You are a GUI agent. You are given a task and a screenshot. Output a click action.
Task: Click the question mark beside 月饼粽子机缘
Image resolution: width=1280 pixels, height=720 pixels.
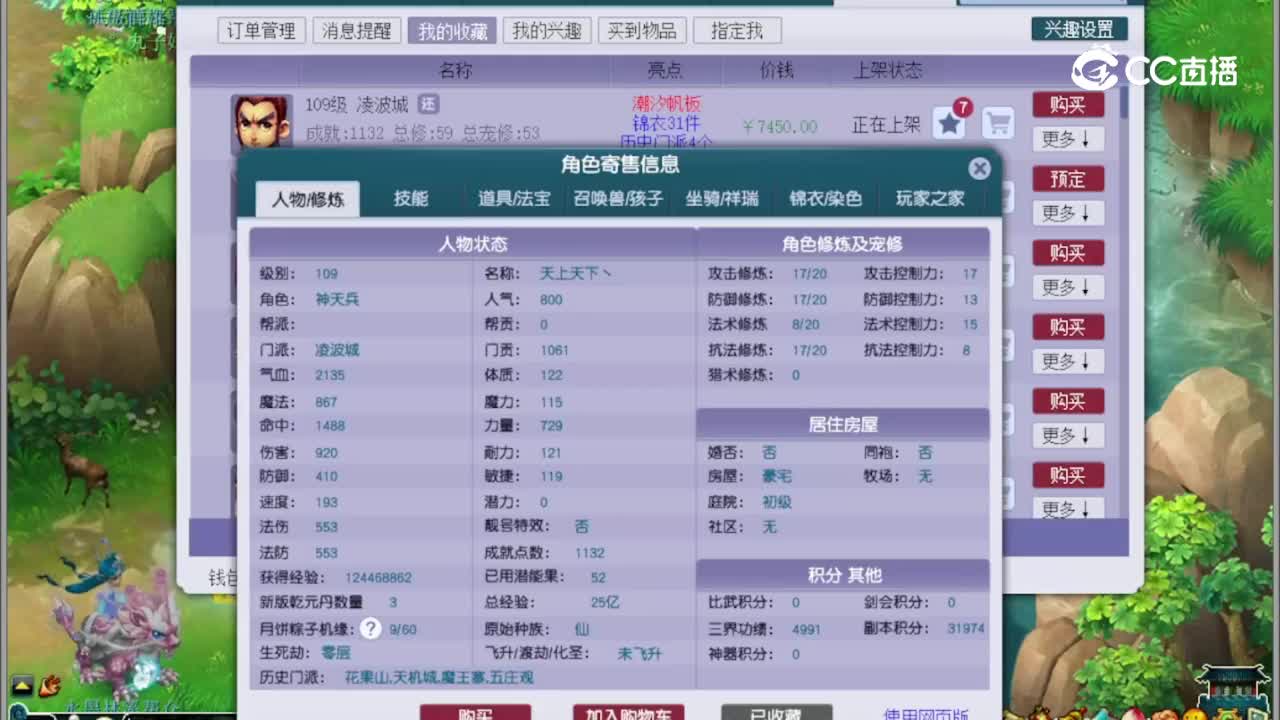coord(371,629)
